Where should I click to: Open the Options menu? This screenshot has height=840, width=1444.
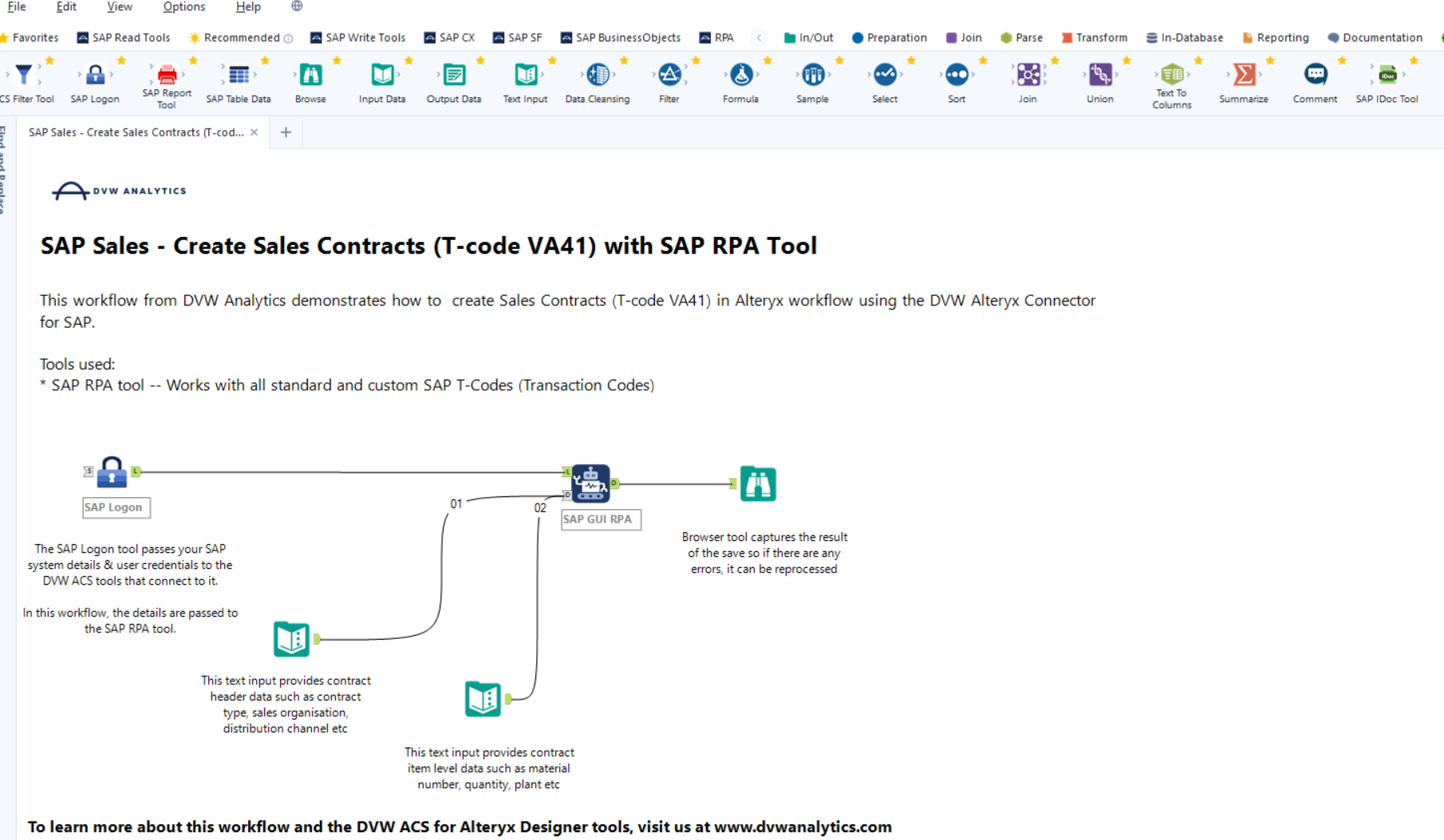point(183,7)
